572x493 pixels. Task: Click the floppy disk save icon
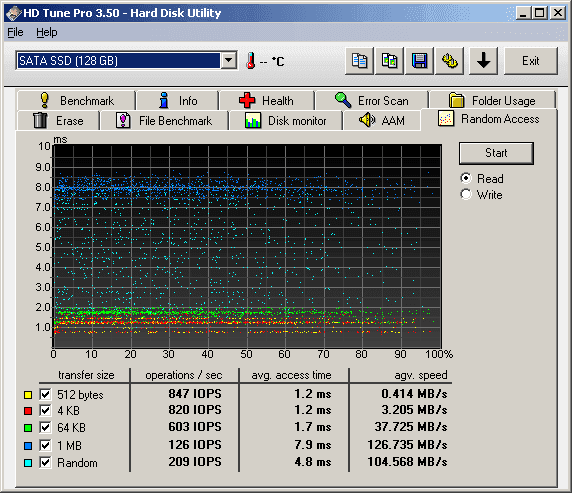point(420,61)
